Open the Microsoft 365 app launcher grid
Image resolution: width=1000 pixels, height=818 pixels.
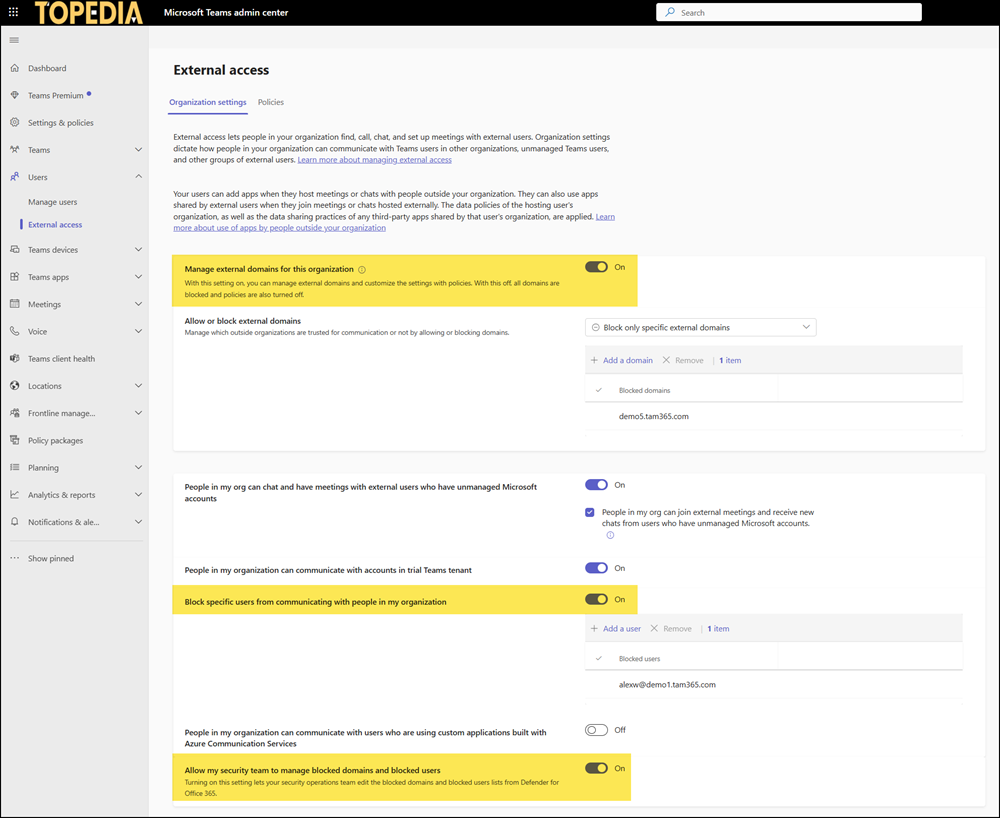(12, 11)
